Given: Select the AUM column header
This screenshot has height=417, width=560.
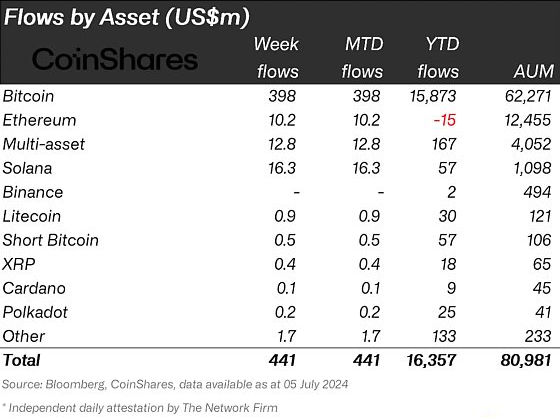Looking at the screenshot, I should 534,71.
